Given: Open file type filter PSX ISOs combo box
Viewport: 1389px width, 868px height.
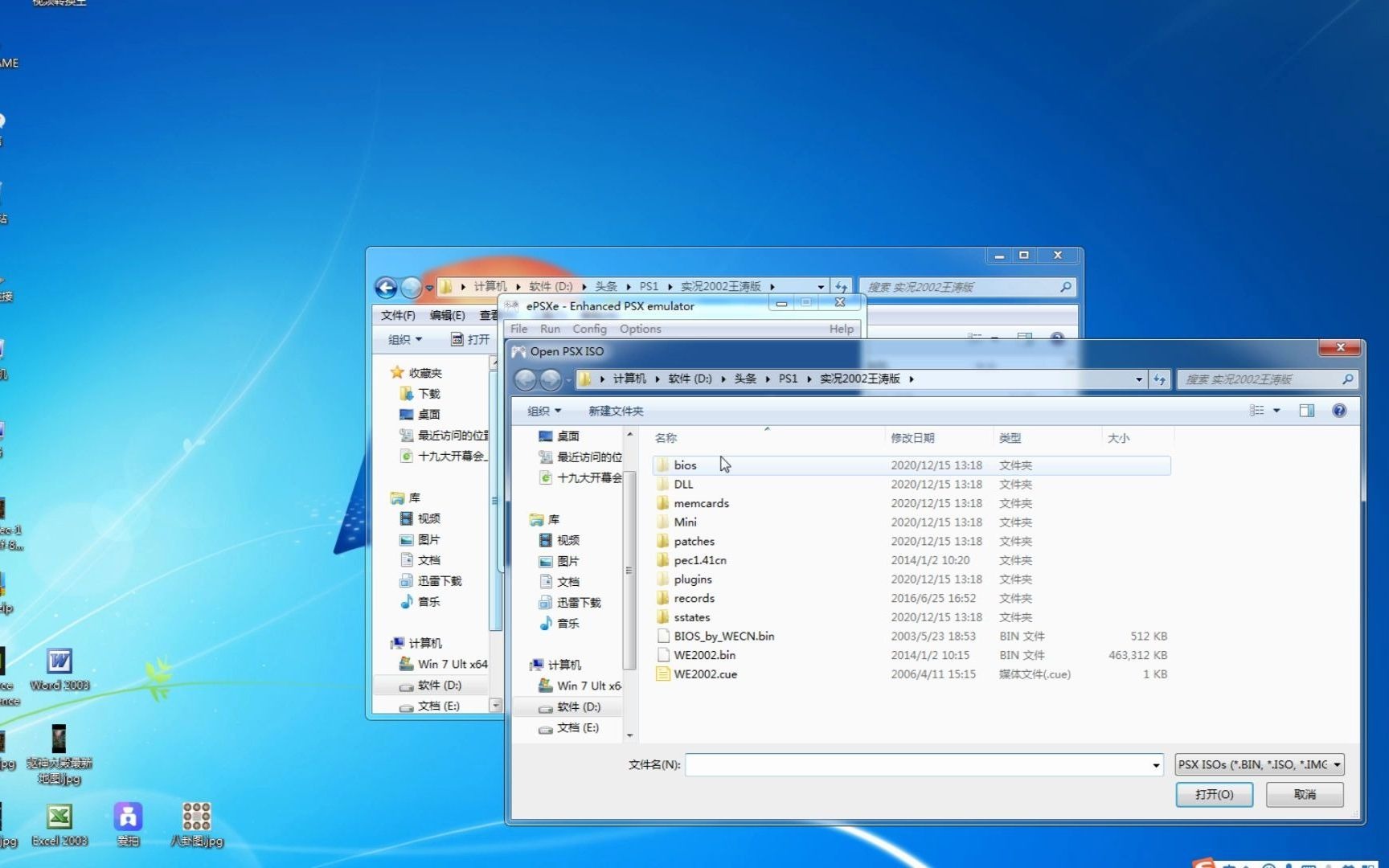Looking at the screenshot, I should coord(1260,764).
